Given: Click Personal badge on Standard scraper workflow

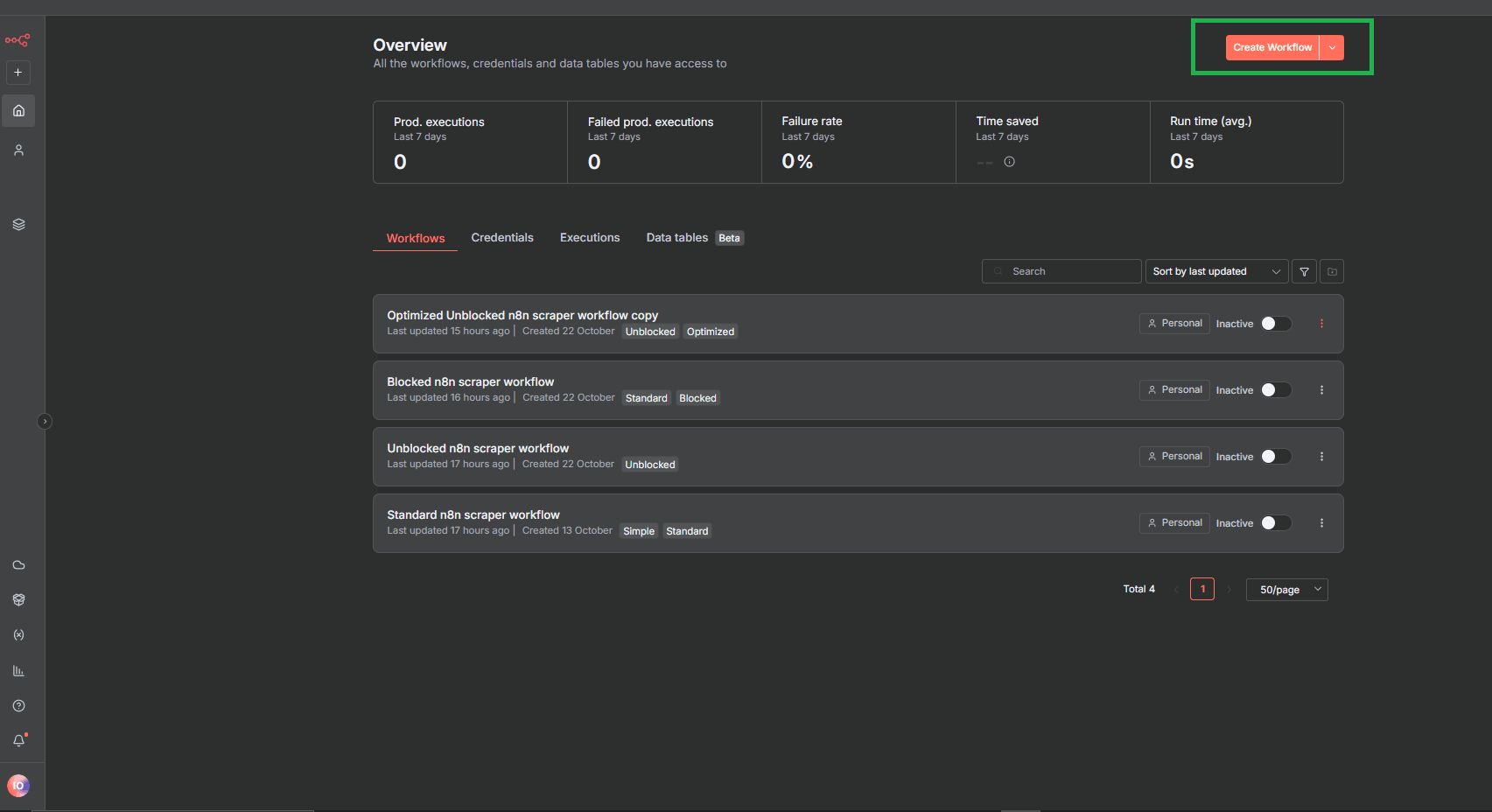Looking at the screenshot, I should tap(1174, 523).
